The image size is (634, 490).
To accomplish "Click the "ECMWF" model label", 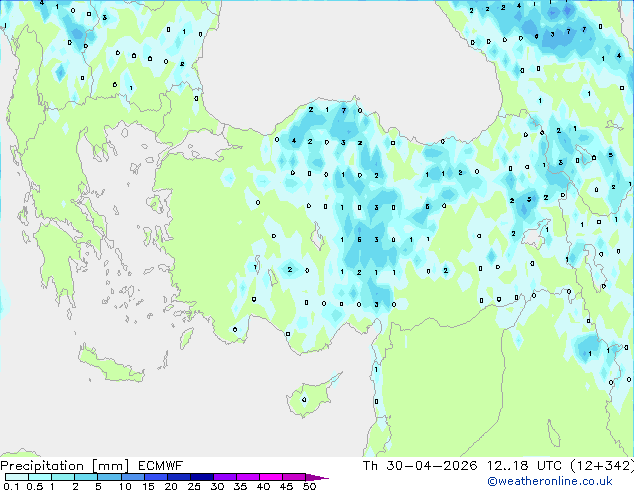I will click(161, 466).
